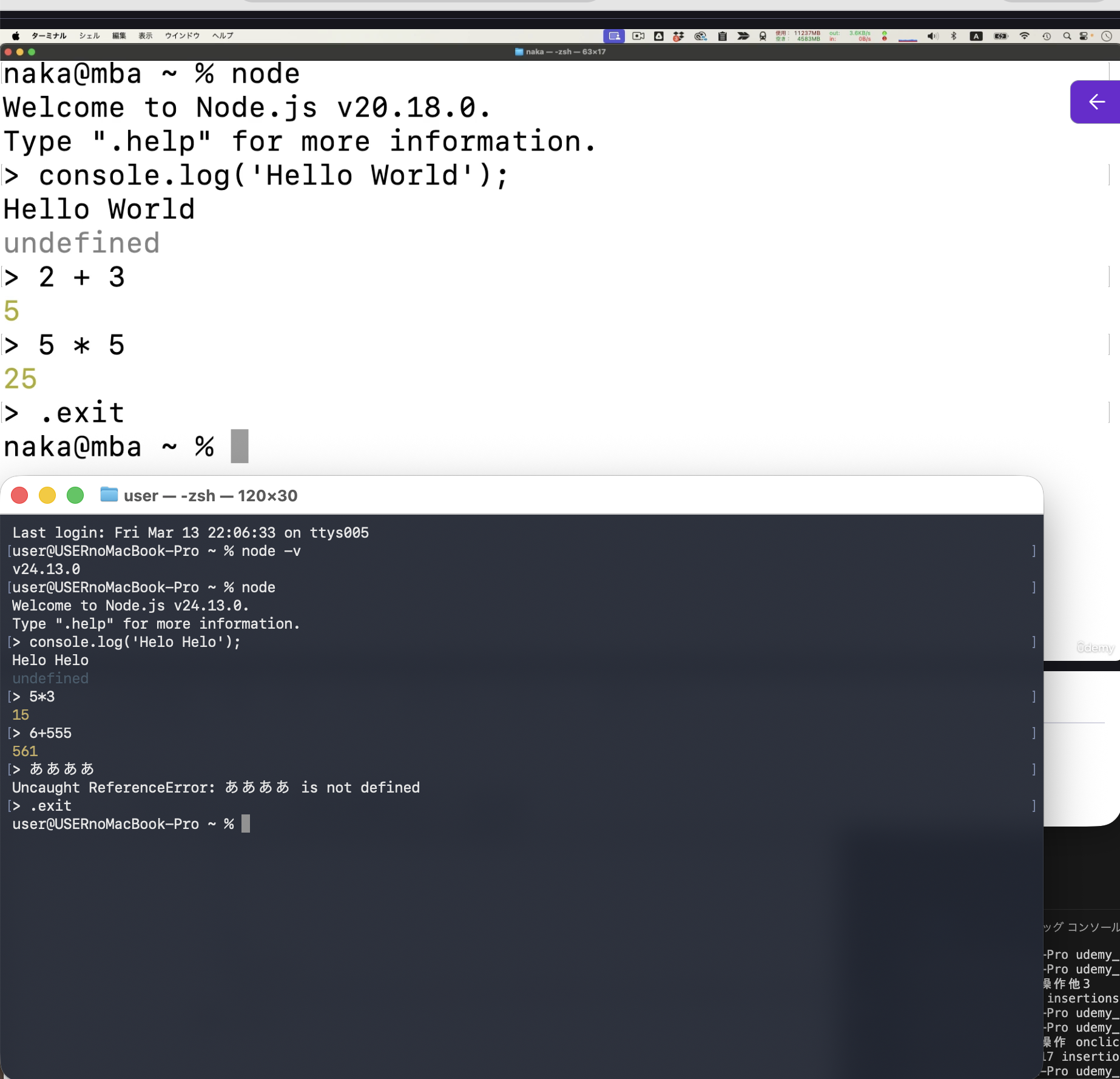Zoom the user terminal window with green button

pos(75,495)
